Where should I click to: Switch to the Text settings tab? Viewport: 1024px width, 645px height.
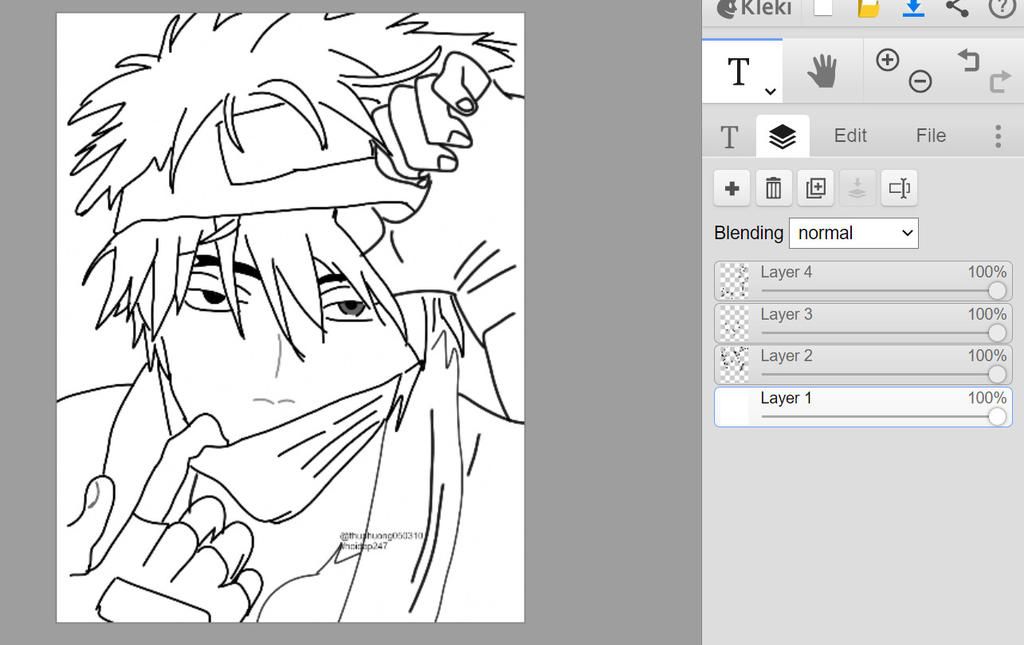click(x=729, y=136)
